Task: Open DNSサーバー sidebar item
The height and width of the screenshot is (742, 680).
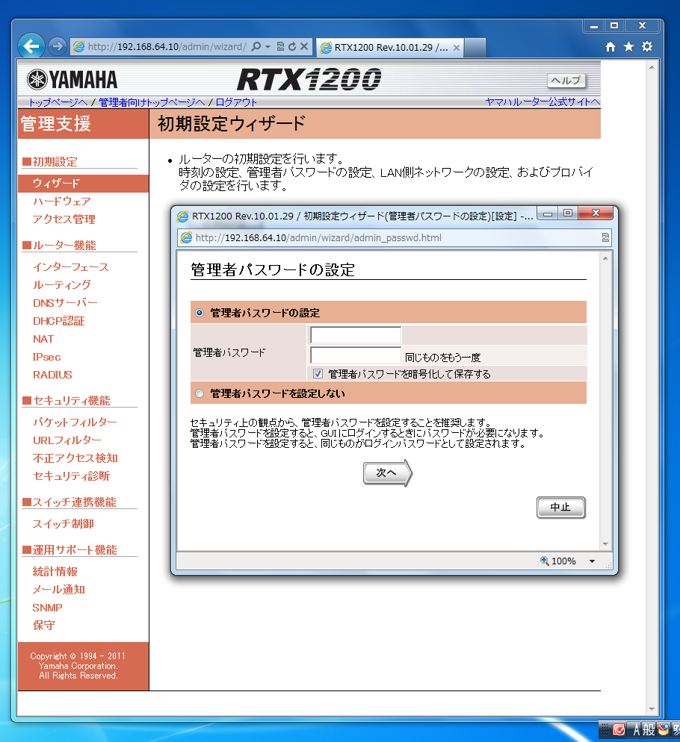Action: (65, 303)
